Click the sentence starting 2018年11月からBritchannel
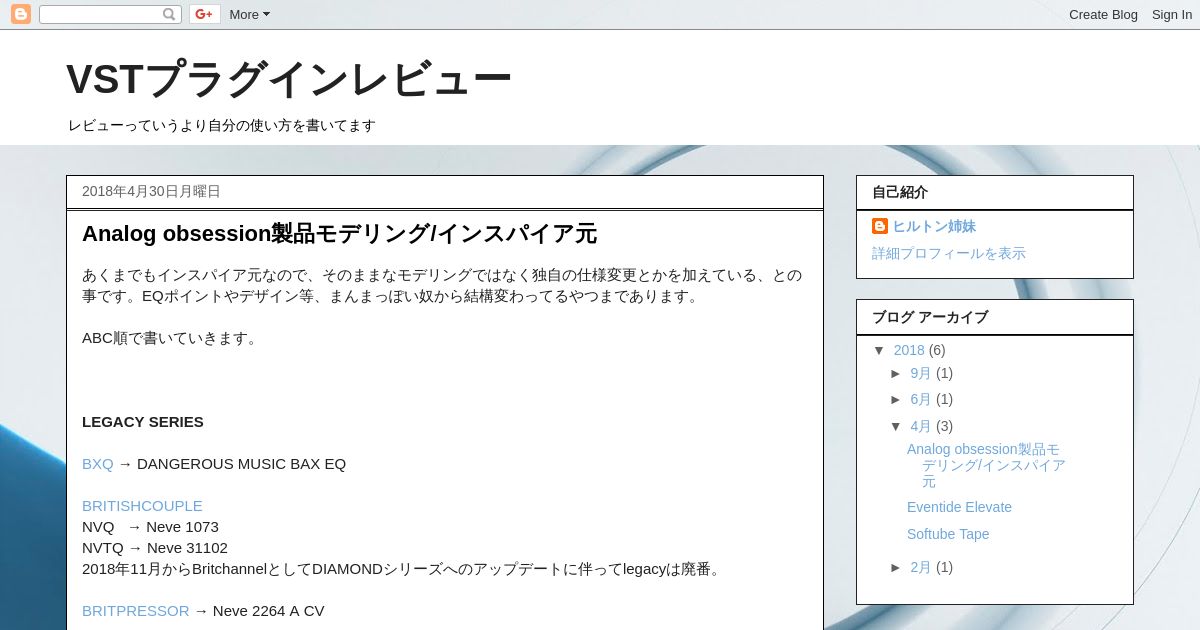This screenshot has width=1200, height=630. [x=403, y=569]
